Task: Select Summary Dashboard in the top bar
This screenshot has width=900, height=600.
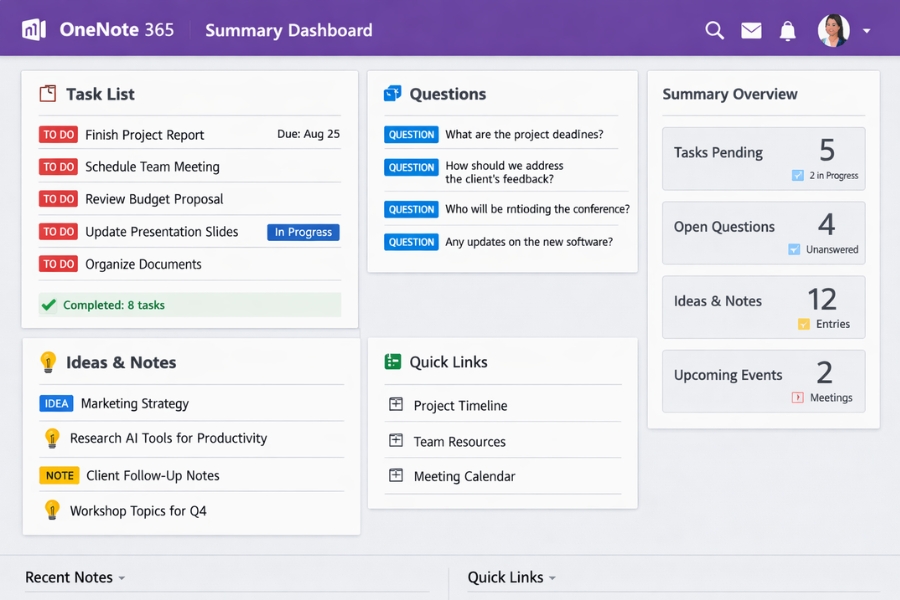Action: click(x=288, y=30)
